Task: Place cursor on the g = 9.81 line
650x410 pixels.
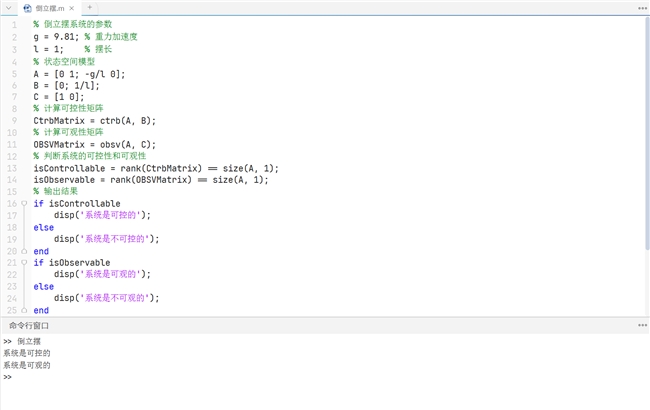Action: coord(85,37)
